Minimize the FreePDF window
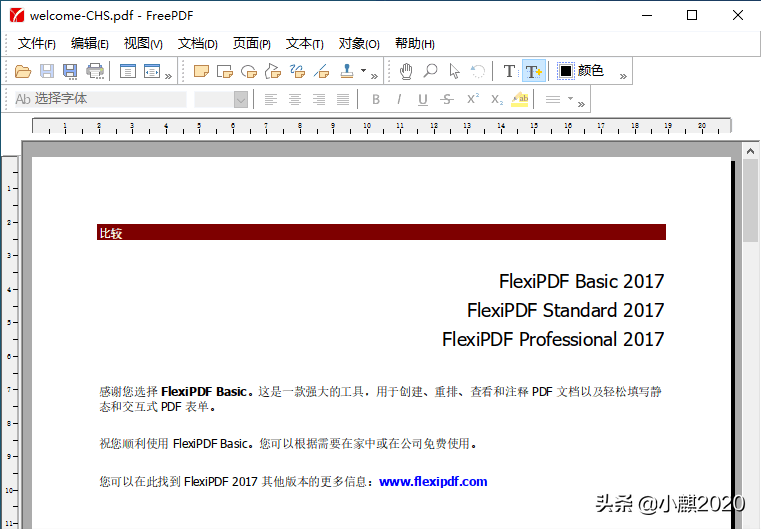This screenshot has width=761, height=529. click(x=647, y=15)
